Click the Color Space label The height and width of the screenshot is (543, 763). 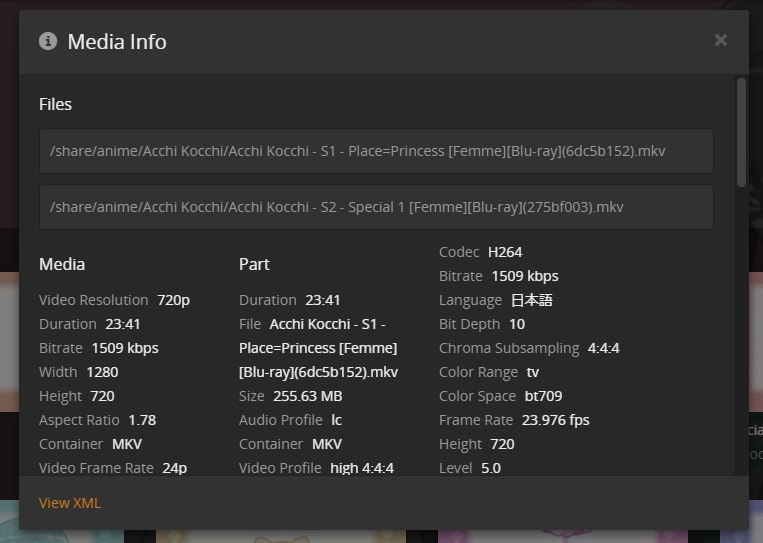pyautogui.click(x=477, y=397)
